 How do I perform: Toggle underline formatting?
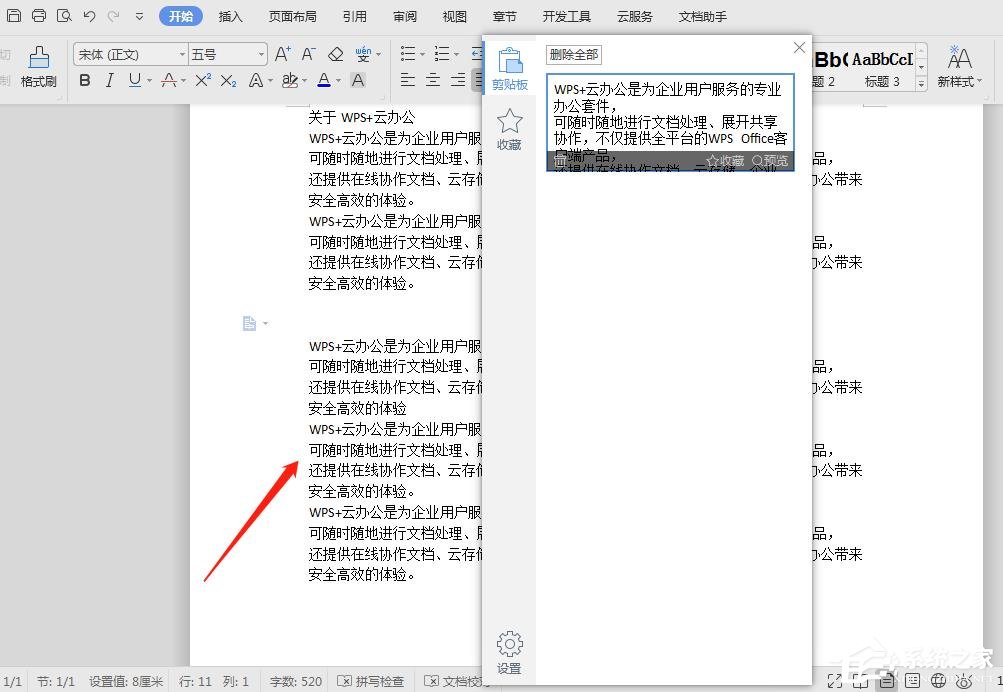pos(133,80)
